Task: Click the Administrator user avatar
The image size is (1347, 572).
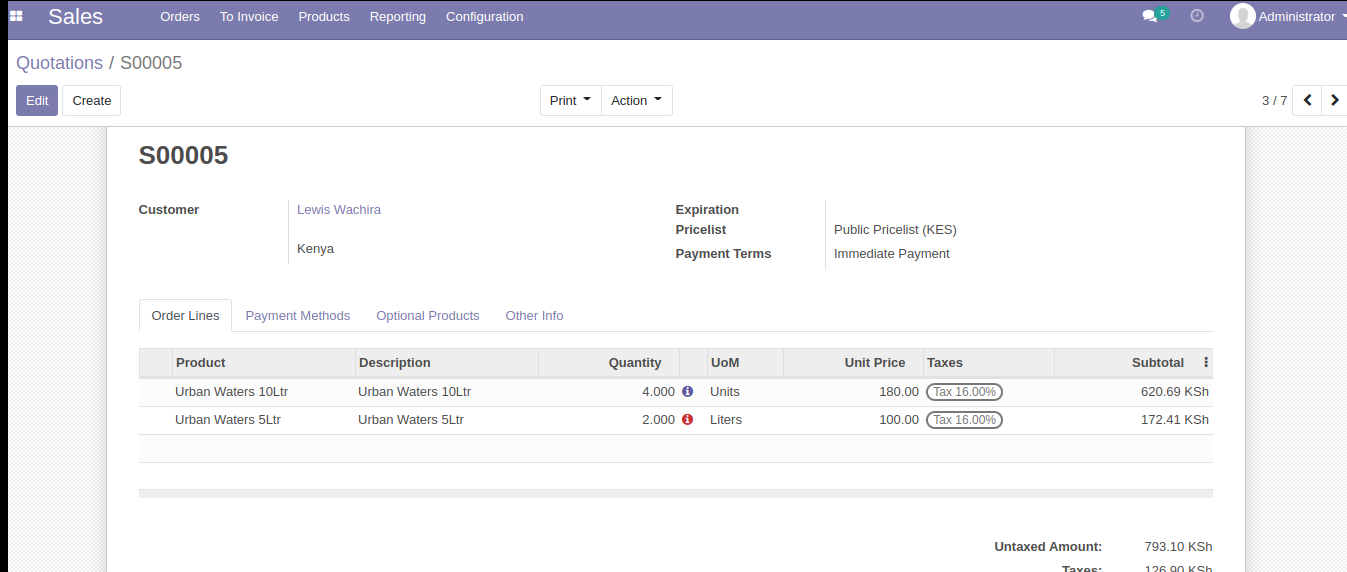Action: pos(1242,16)
